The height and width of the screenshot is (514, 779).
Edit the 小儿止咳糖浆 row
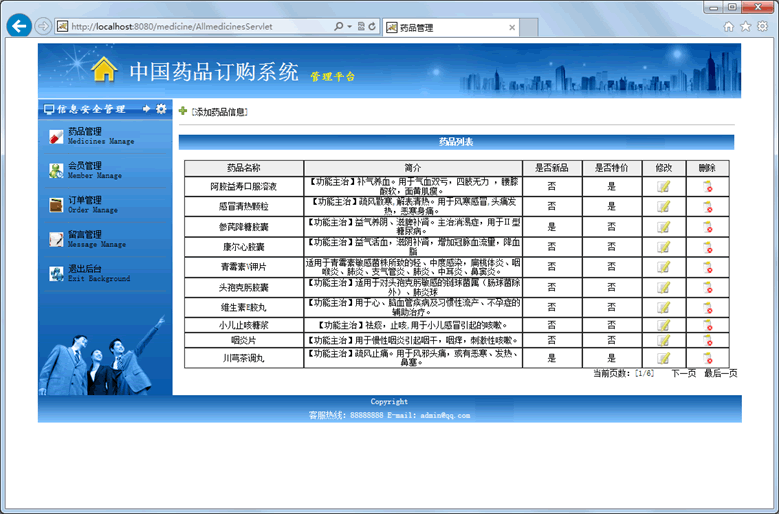coord(664,325)
